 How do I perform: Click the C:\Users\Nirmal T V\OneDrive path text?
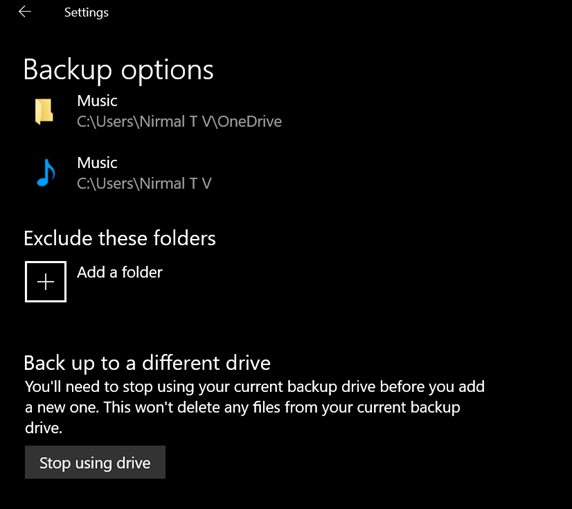(x=179, y=122)
